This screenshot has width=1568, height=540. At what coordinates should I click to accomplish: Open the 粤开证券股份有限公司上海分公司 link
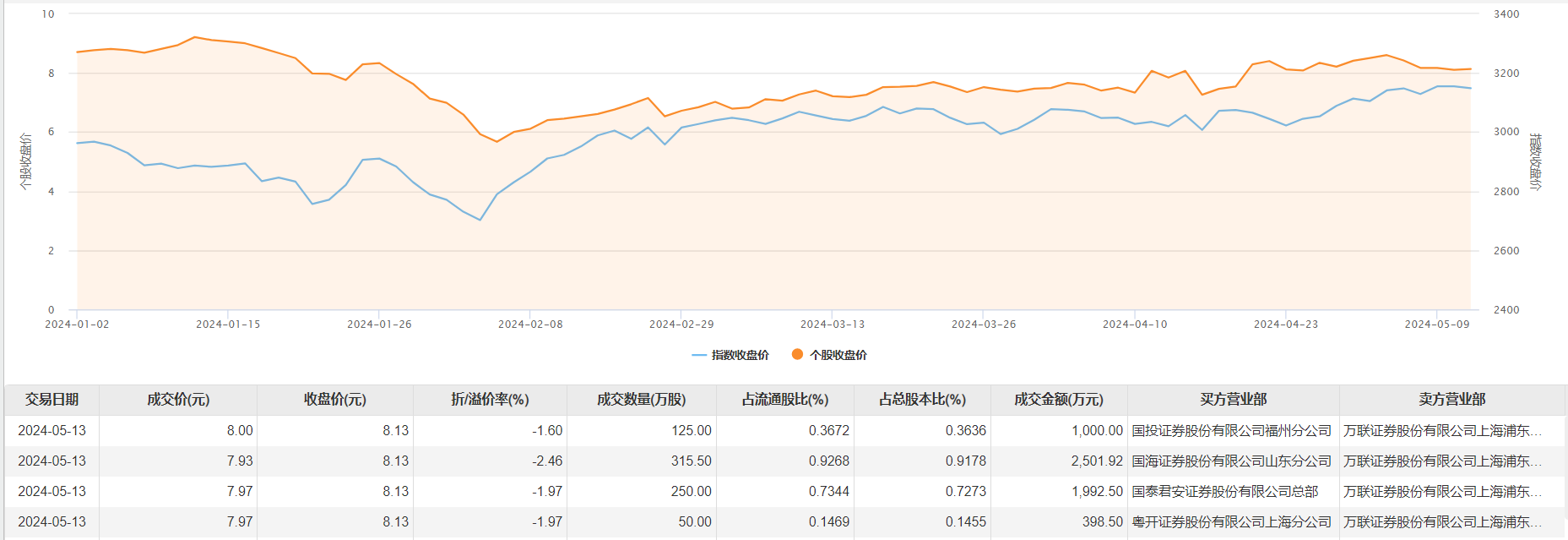click(1232, 522)
